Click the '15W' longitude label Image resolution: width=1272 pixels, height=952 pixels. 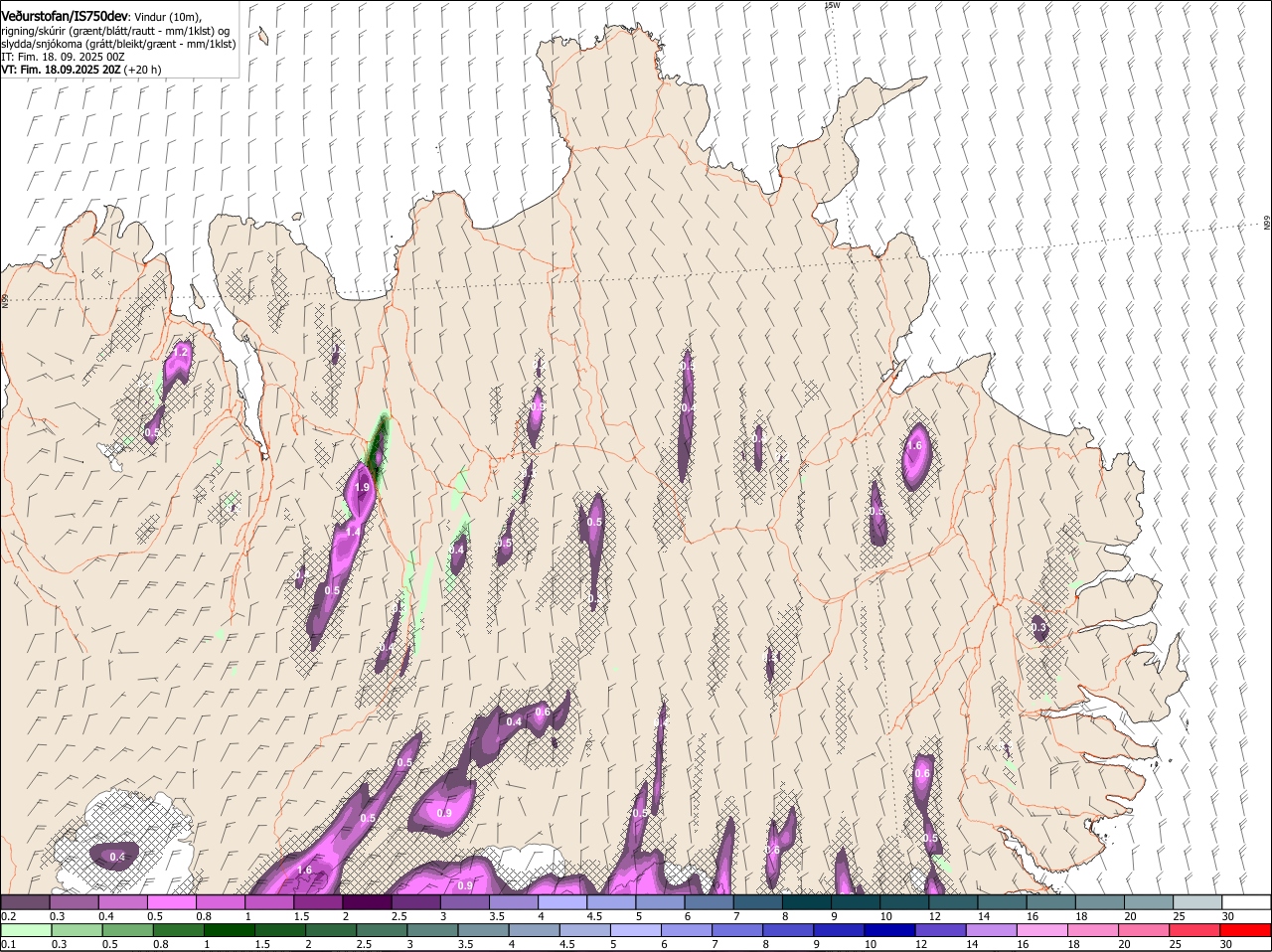[x=832, y=5]
